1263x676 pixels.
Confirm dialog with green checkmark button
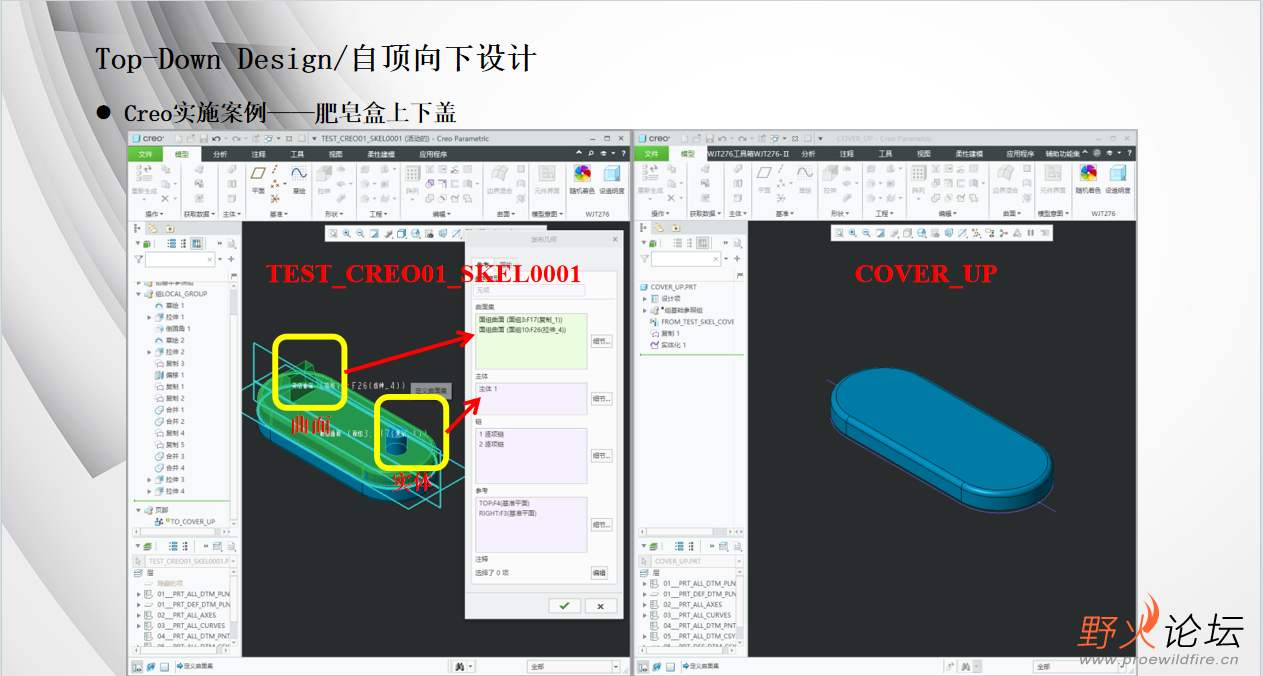[x=564, y=605]
